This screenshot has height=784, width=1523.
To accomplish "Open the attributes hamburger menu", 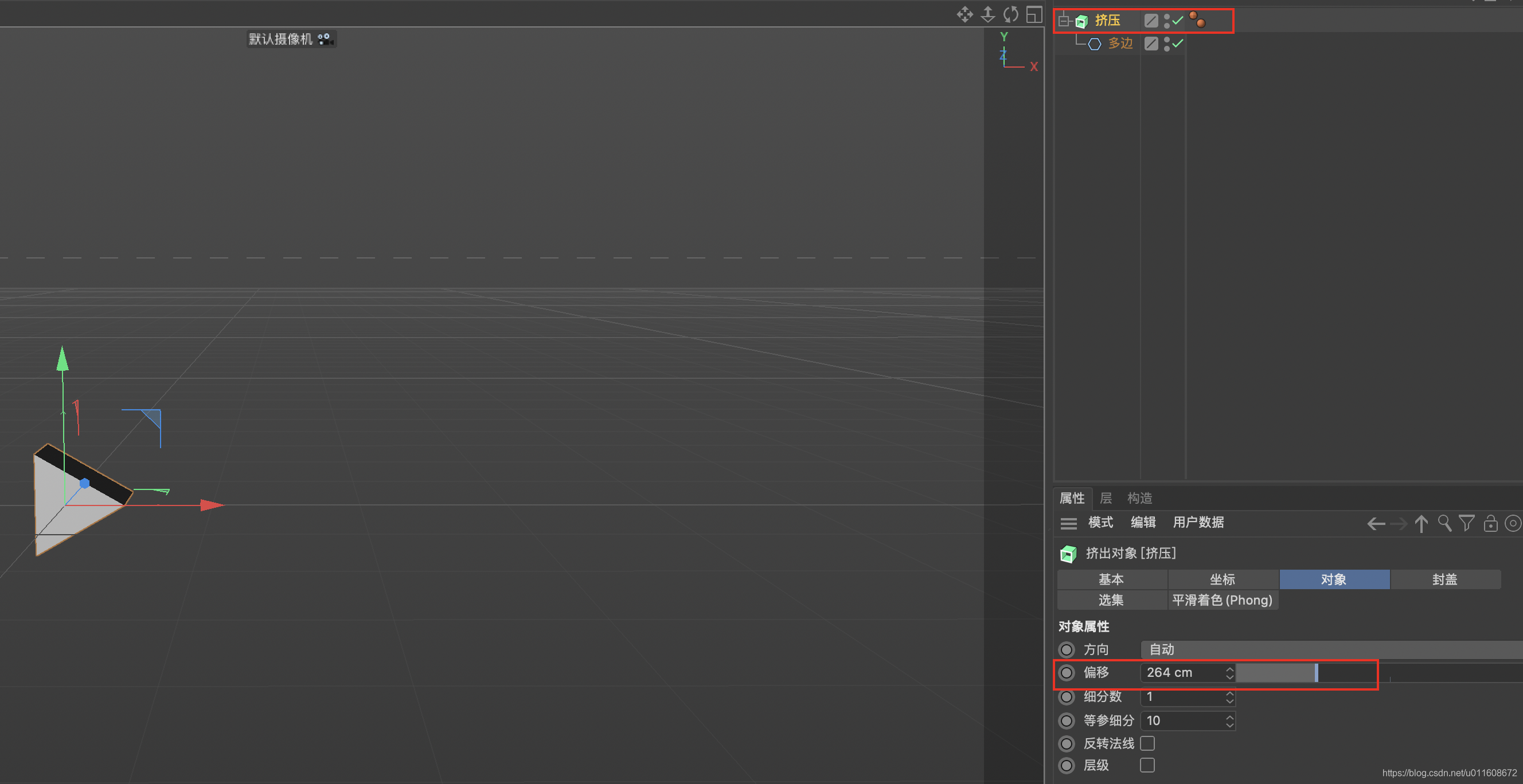I will click(1068, 523).
